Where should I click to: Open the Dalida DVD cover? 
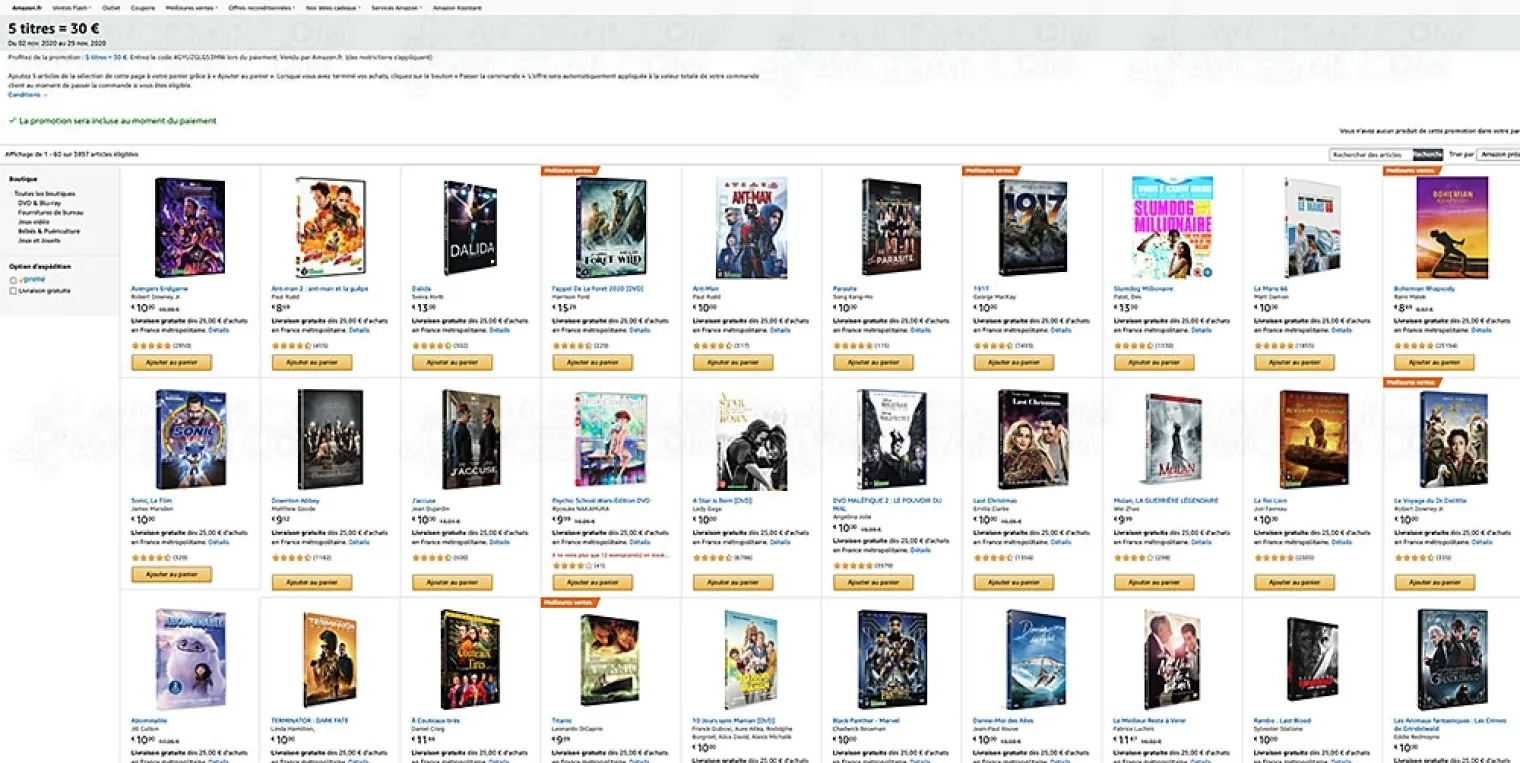[471, 229]
